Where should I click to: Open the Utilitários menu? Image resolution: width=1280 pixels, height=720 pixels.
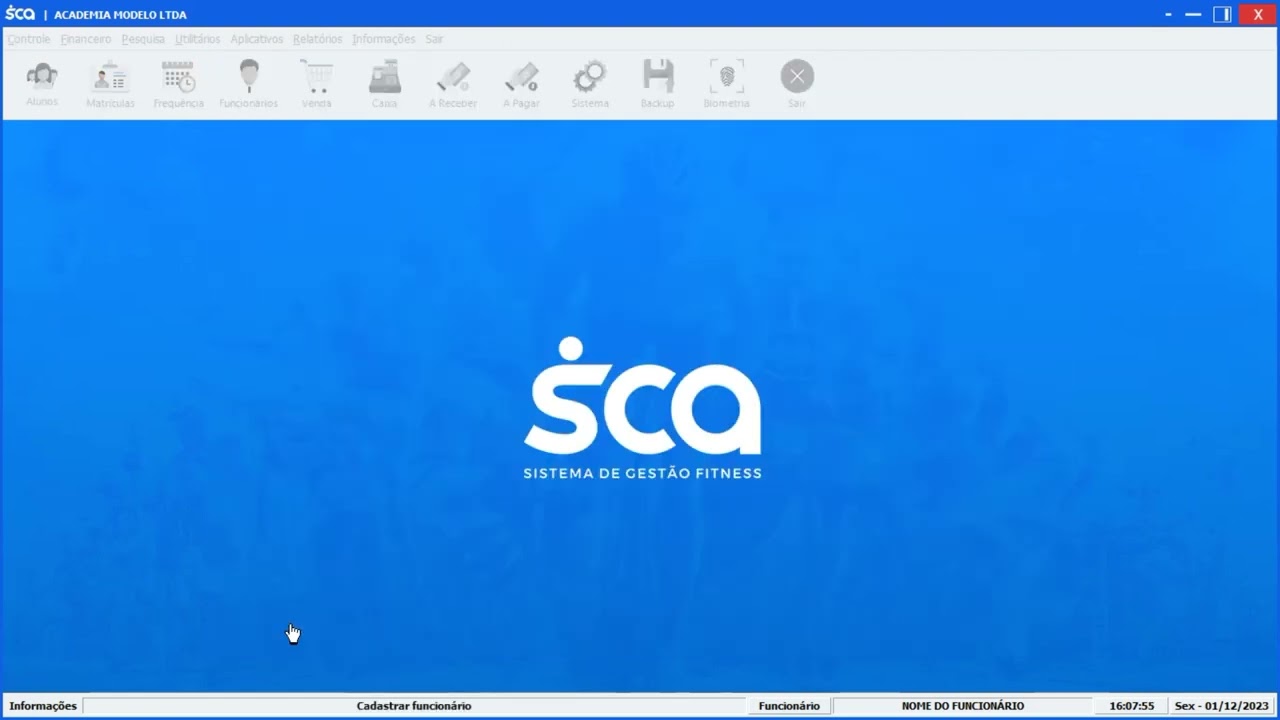click(197, 39)
